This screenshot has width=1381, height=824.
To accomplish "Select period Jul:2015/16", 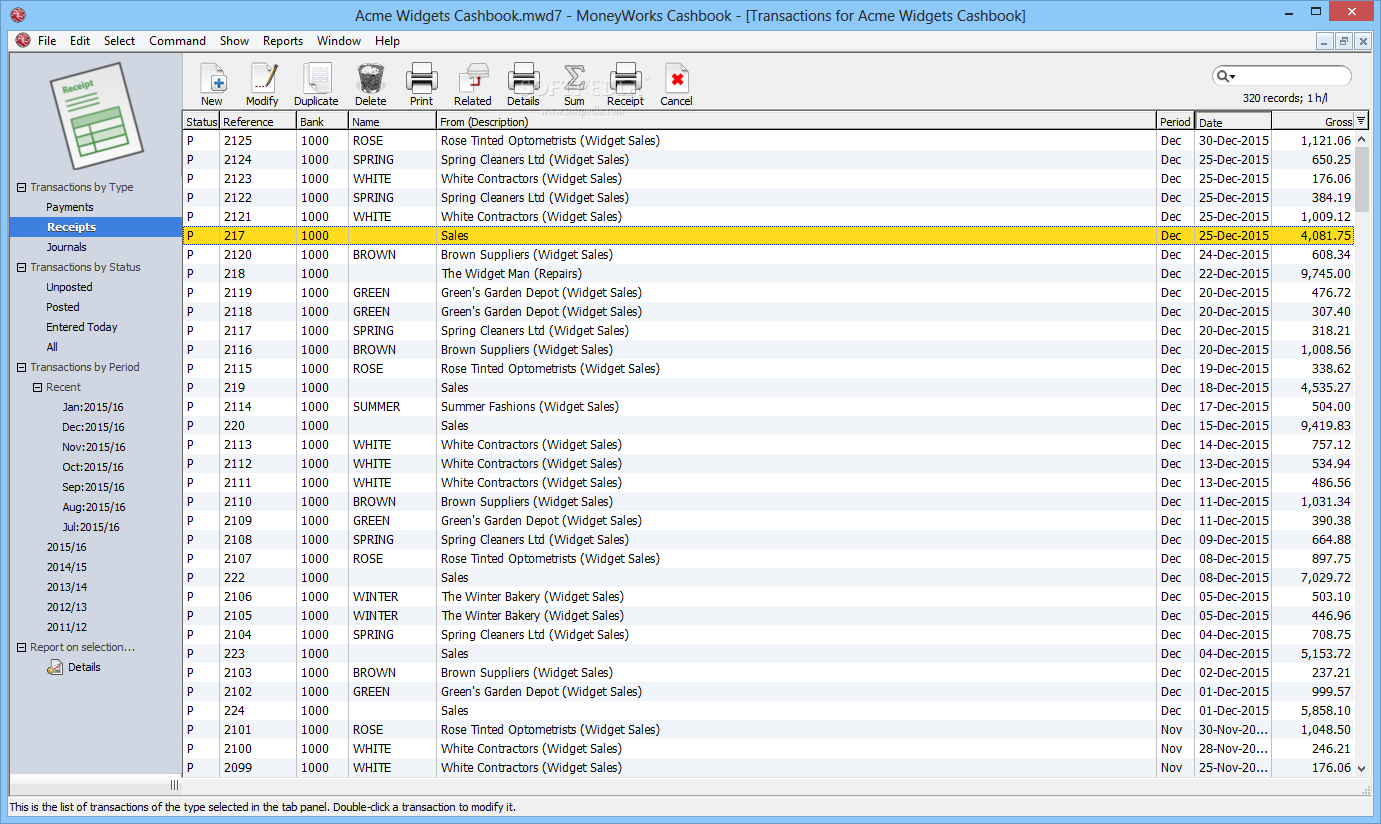I will [x=91, y=527].
